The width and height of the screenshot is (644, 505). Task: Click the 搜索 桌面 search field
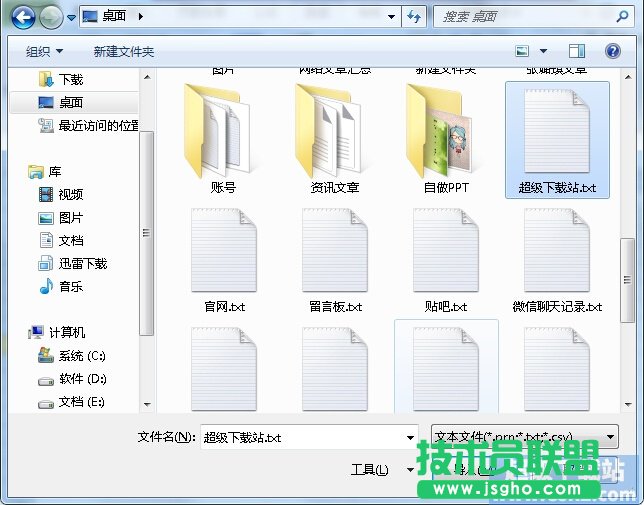[x=520, y=17]
